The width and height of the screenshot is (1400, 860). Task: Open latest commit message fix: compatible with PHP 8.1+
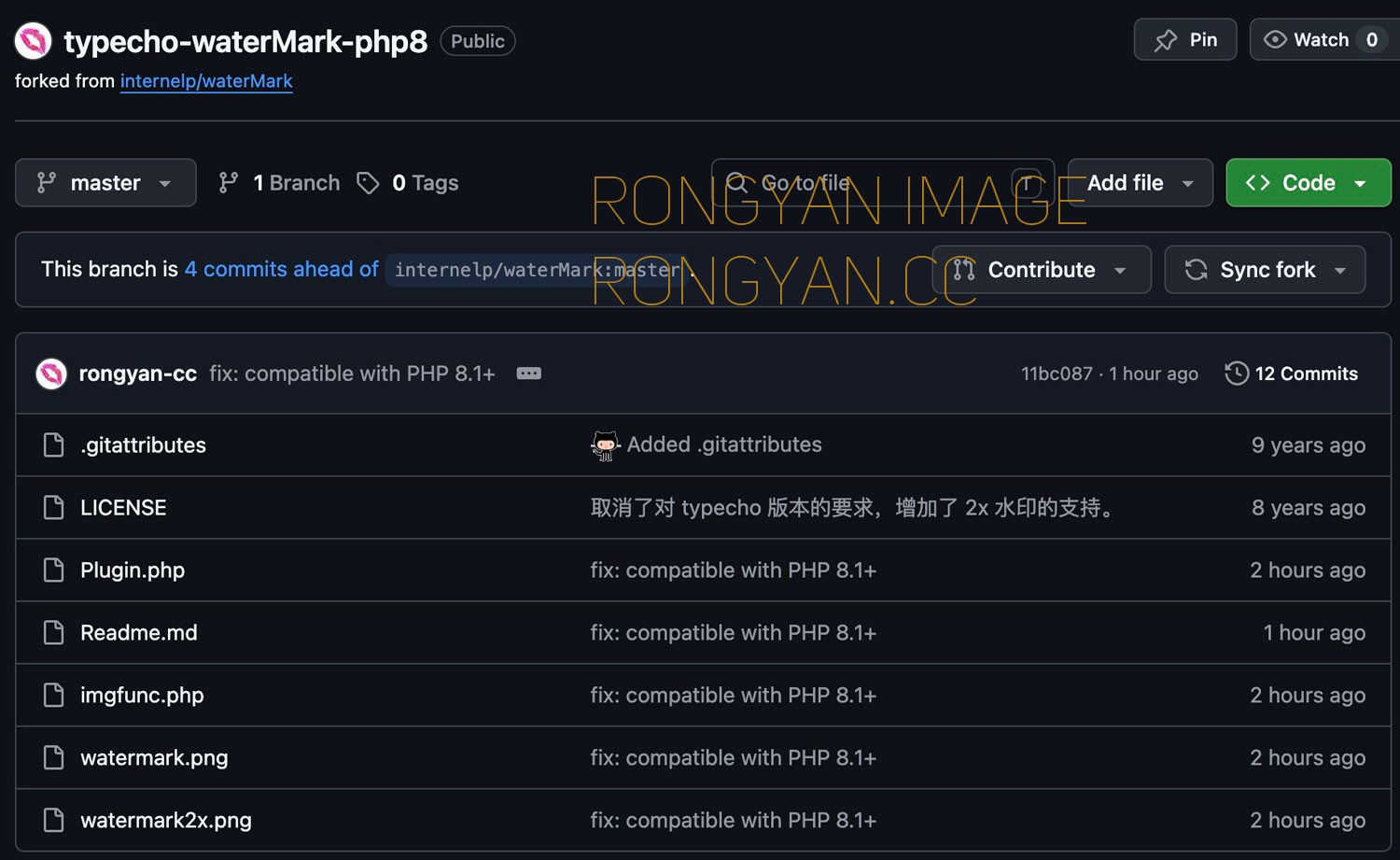tap(352, 374)
